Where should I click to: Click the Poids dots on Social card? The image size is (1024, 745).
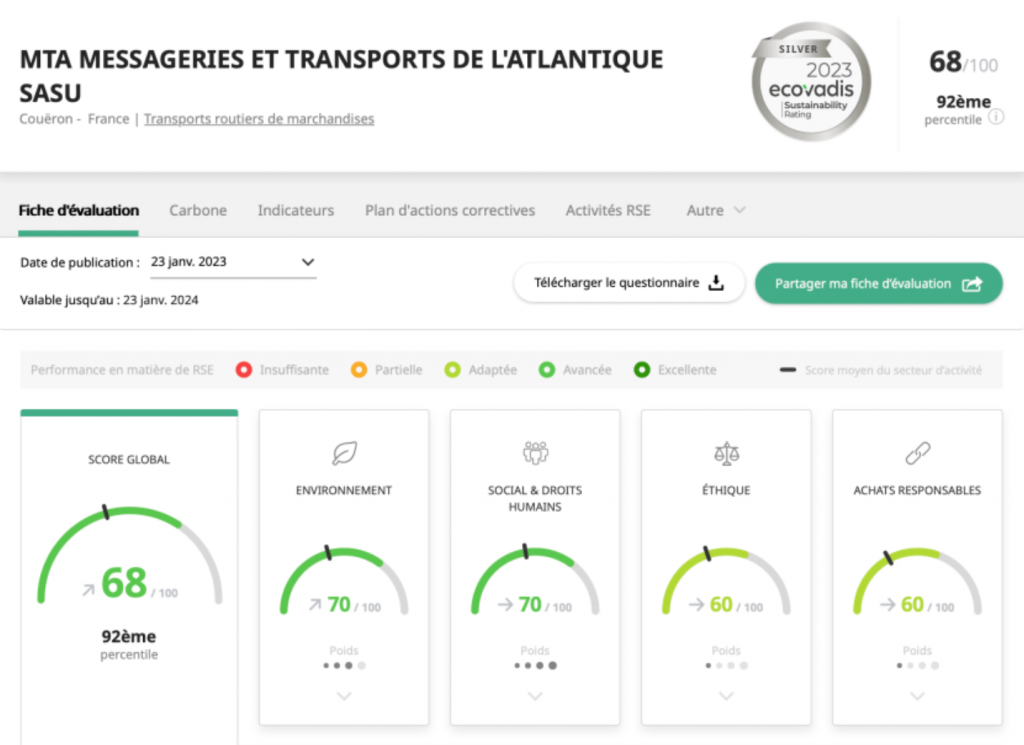point(535,665)
